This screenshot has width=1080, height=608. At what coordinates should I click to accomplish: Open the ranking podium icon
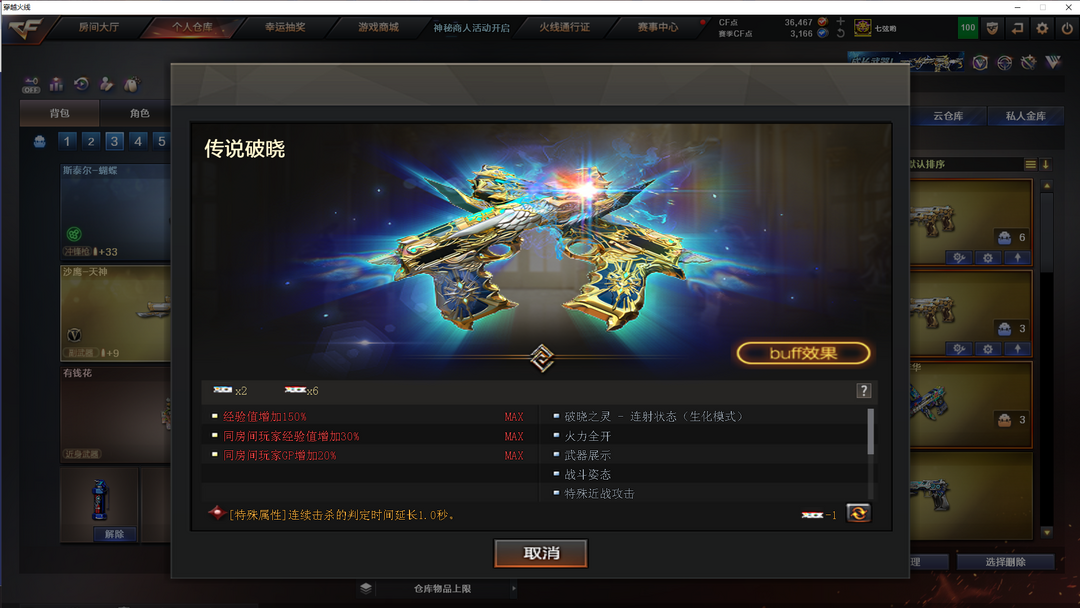coord(56,84)
